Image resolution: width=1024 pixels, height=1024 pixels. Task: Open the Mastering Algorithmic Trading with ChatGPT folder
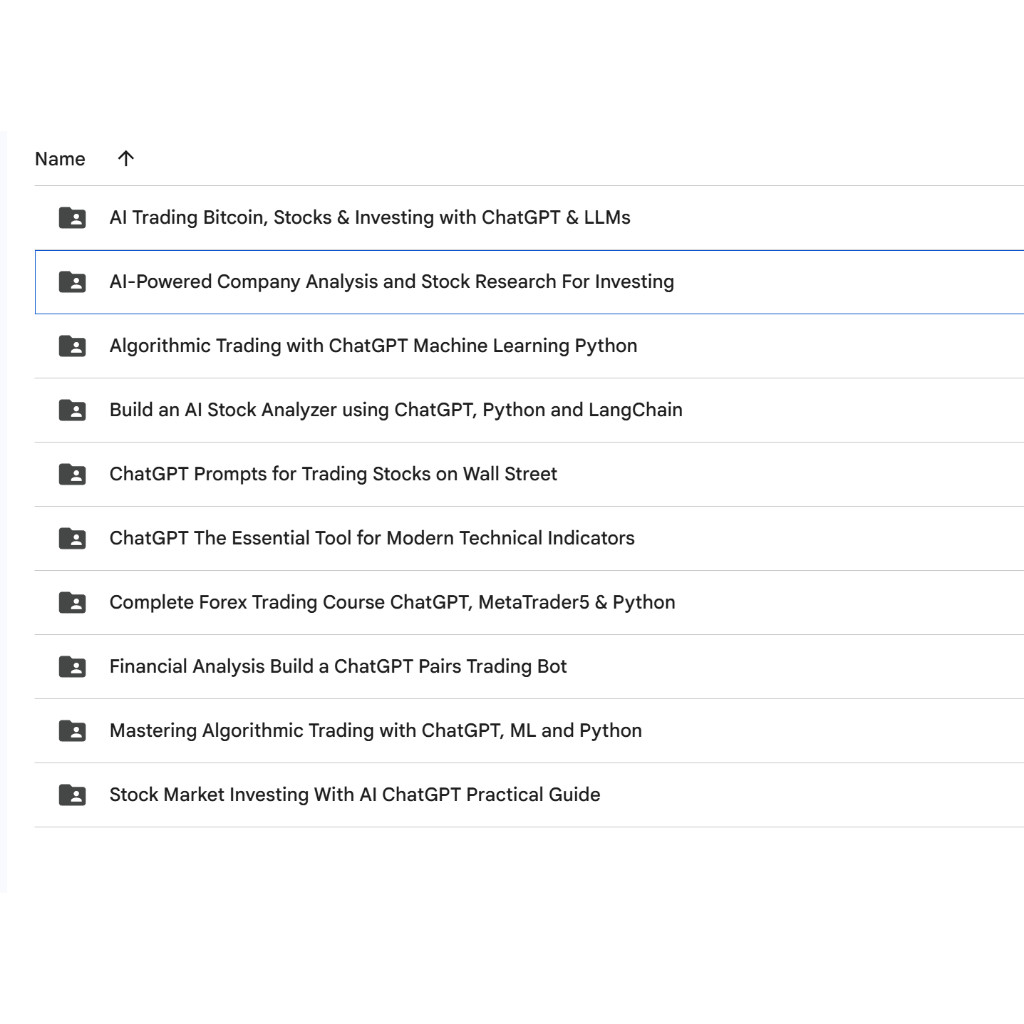click(375, 730)
